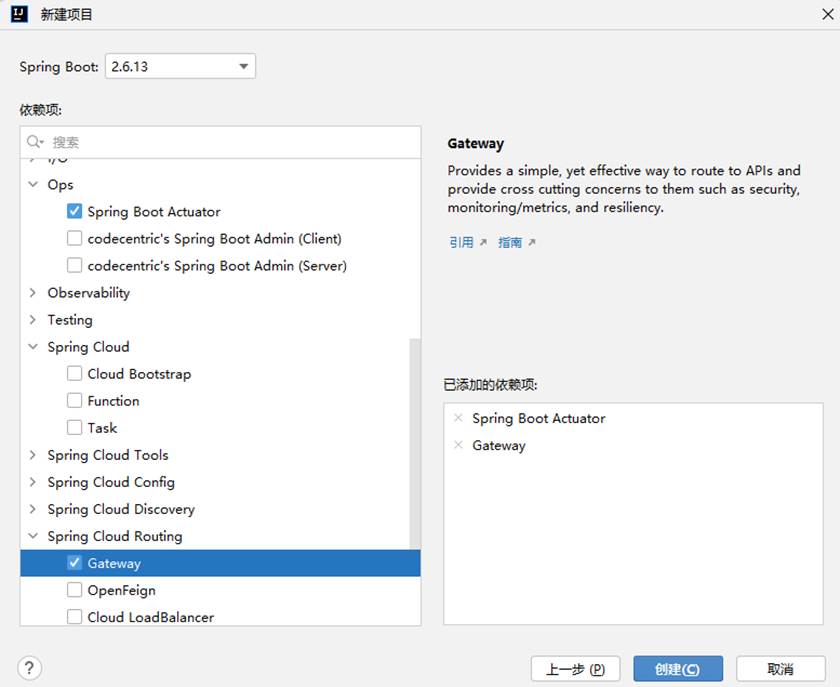Uncheck the Gateway dependency checkbox
Image resolution: width=840 pixels, height=687 pixels.
[x=74, y=563]
